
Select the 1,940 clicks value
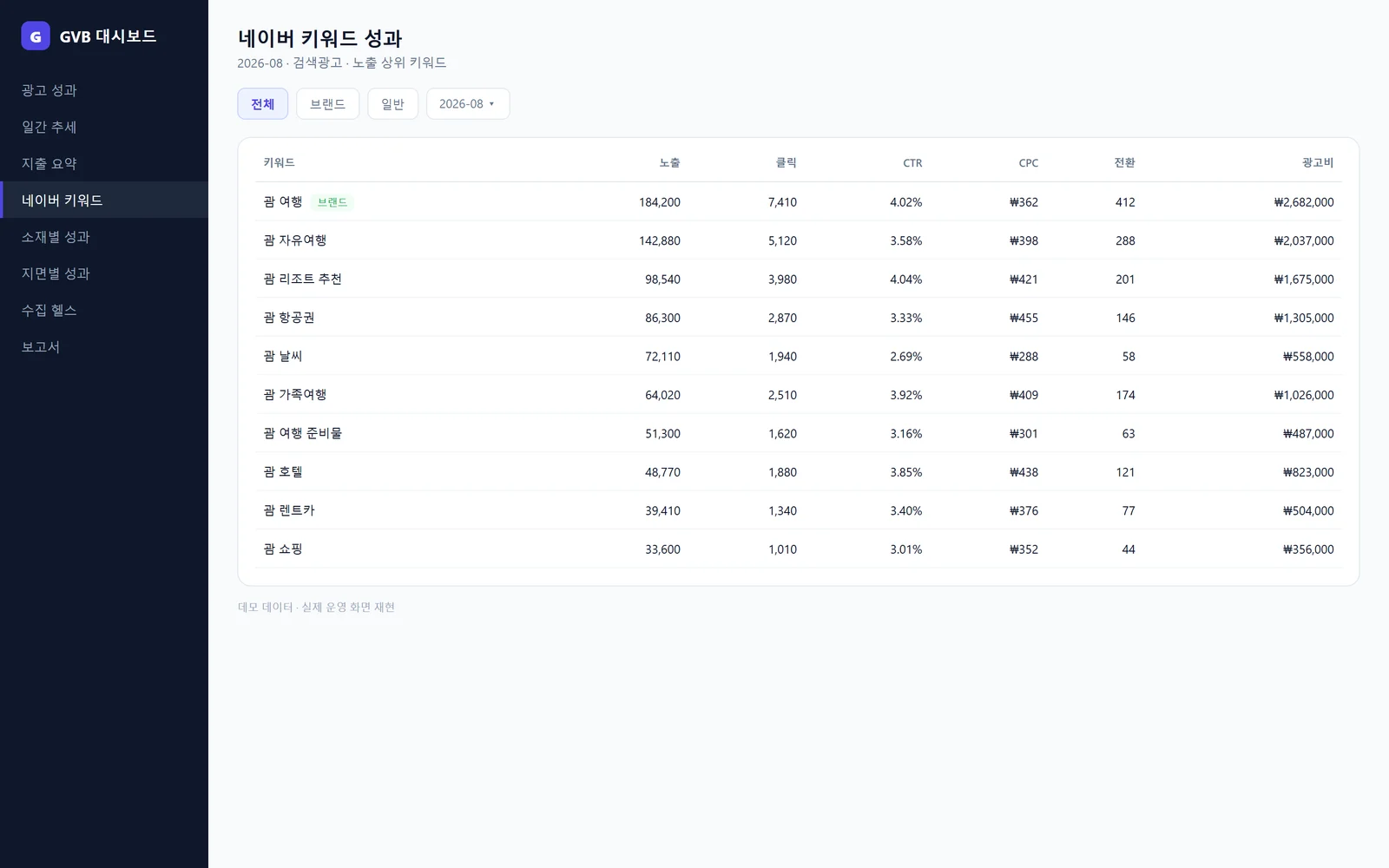tap(782, 357)
